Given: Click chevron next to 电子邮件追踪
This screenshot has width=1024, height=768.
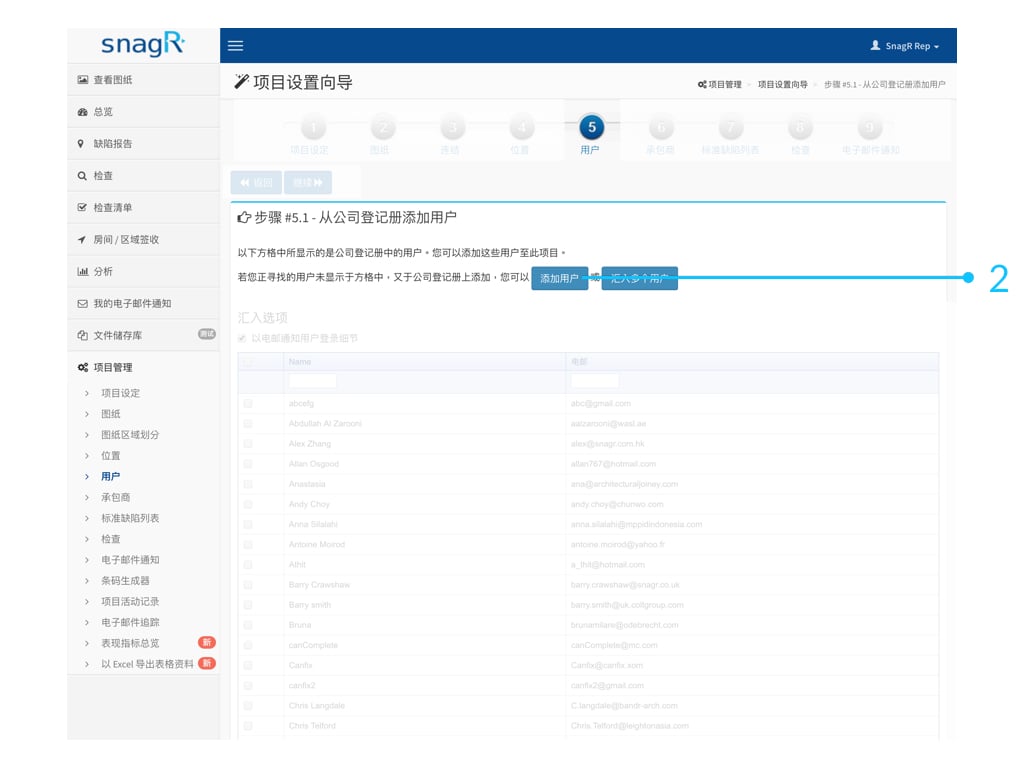Looking at the screenshot, I should (x=87, y=622).
